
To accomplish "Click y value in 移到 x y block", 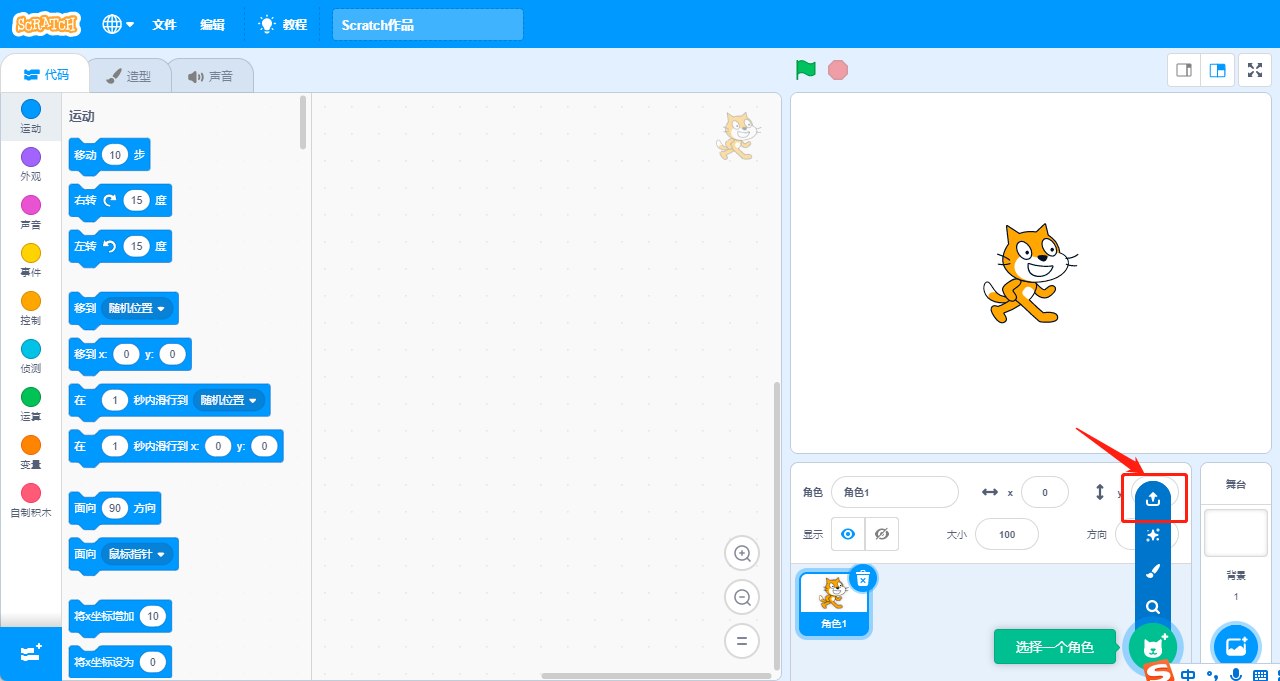I will (x=172, y=354).
